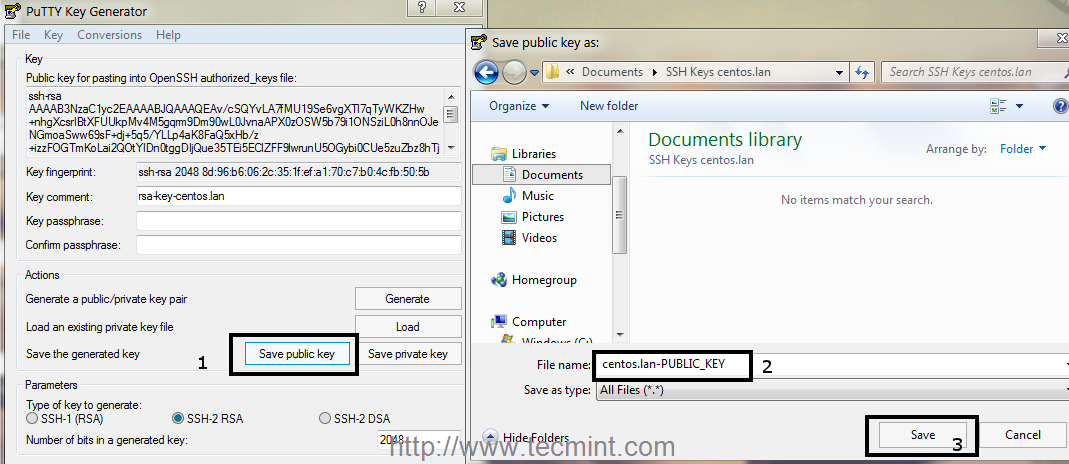Select the SSH-1 (RSA) radio button

click(31, 418)
